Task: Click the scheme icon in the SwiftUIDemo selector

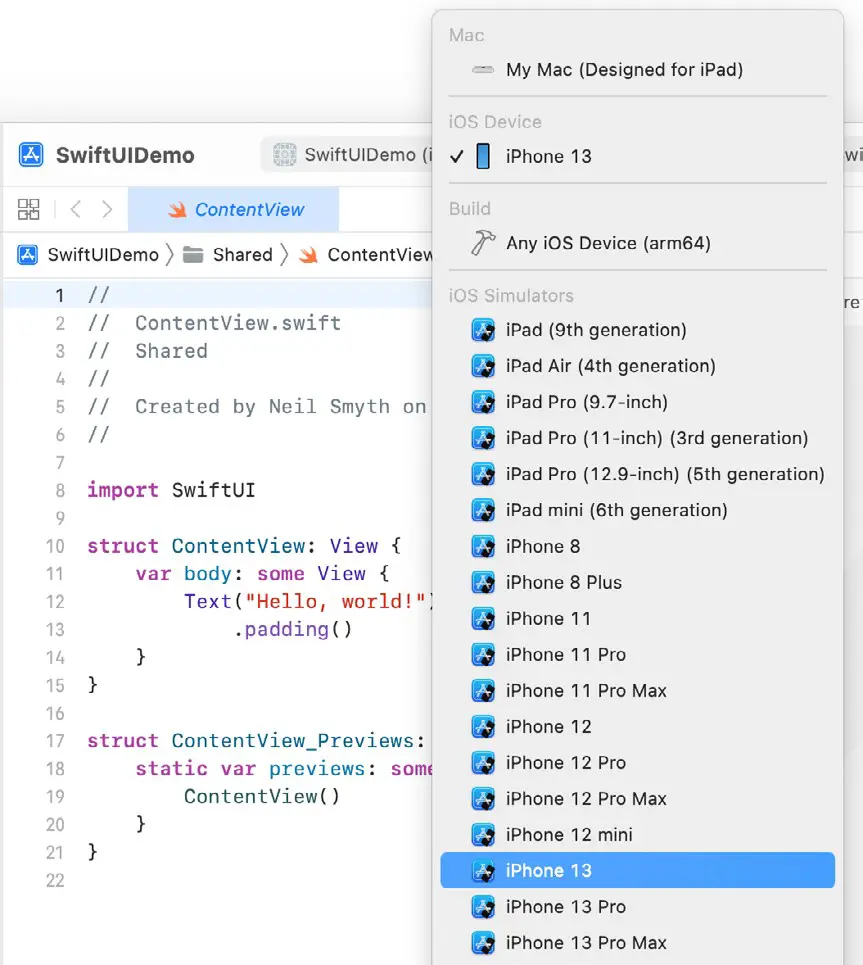Action: pos(285,154)
